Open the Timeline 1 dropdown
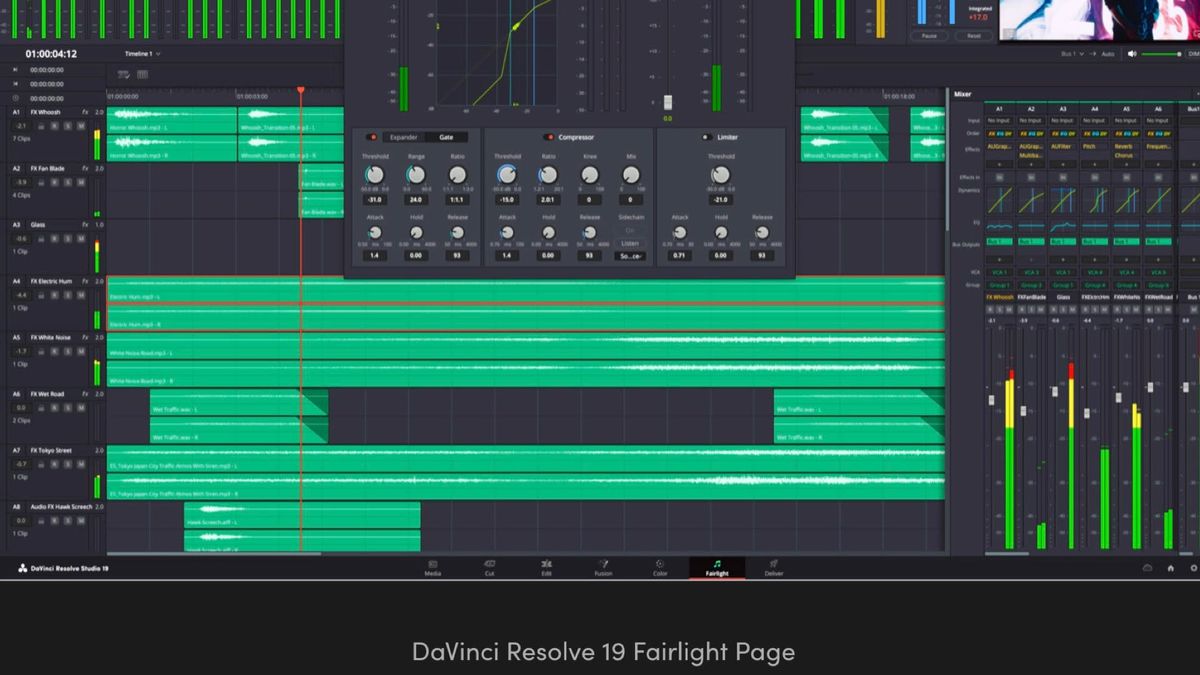 [142, 53]
